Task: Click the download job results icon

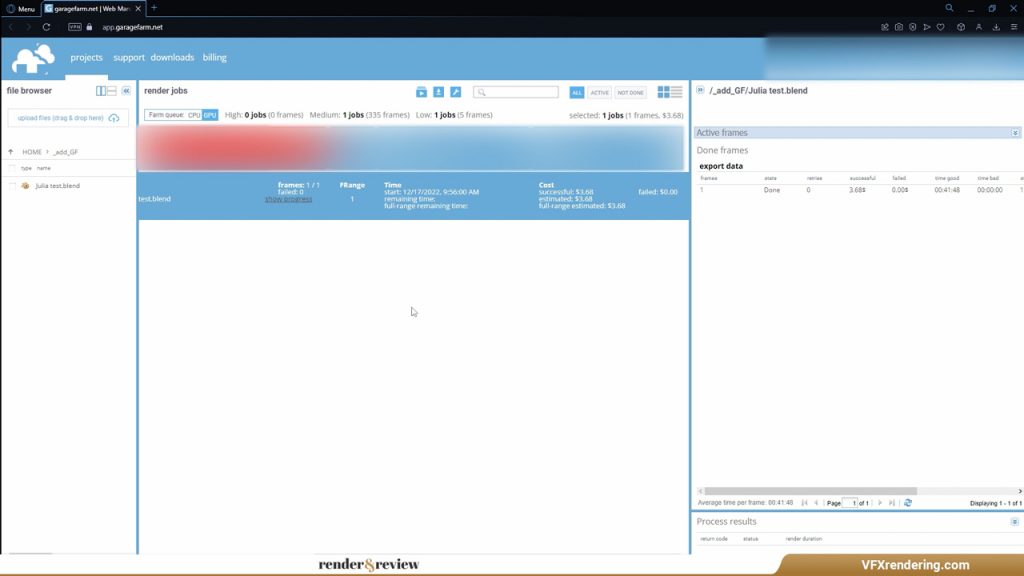Action: tap(438, 92)
